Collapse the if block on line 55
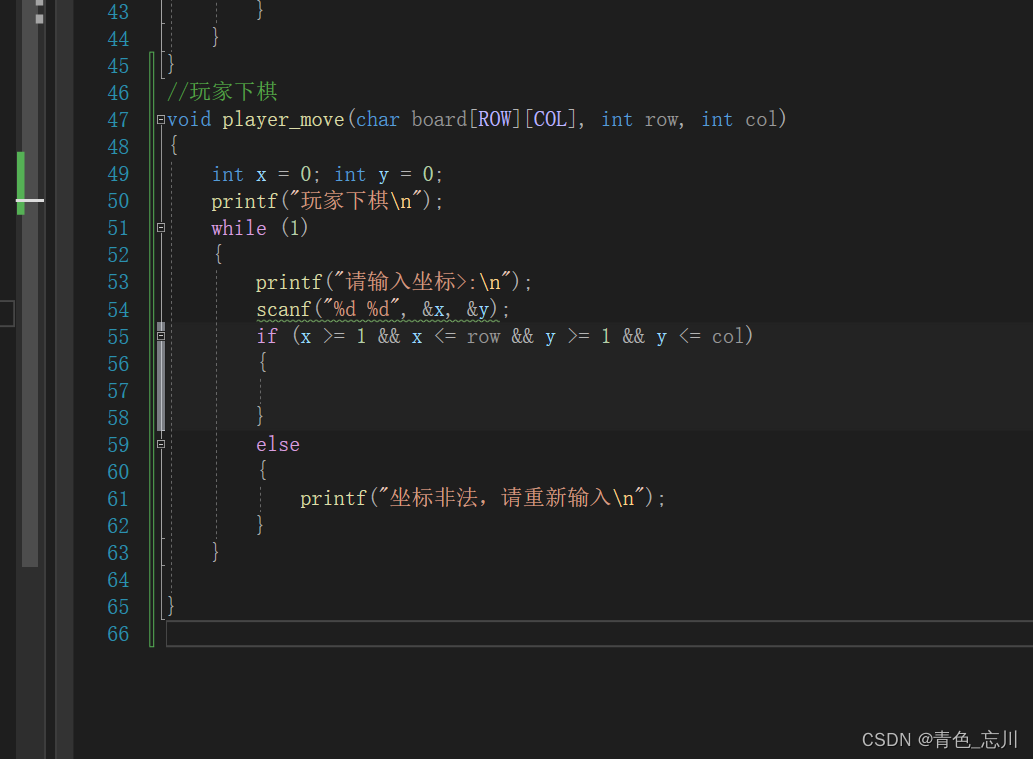 point(161,336)
